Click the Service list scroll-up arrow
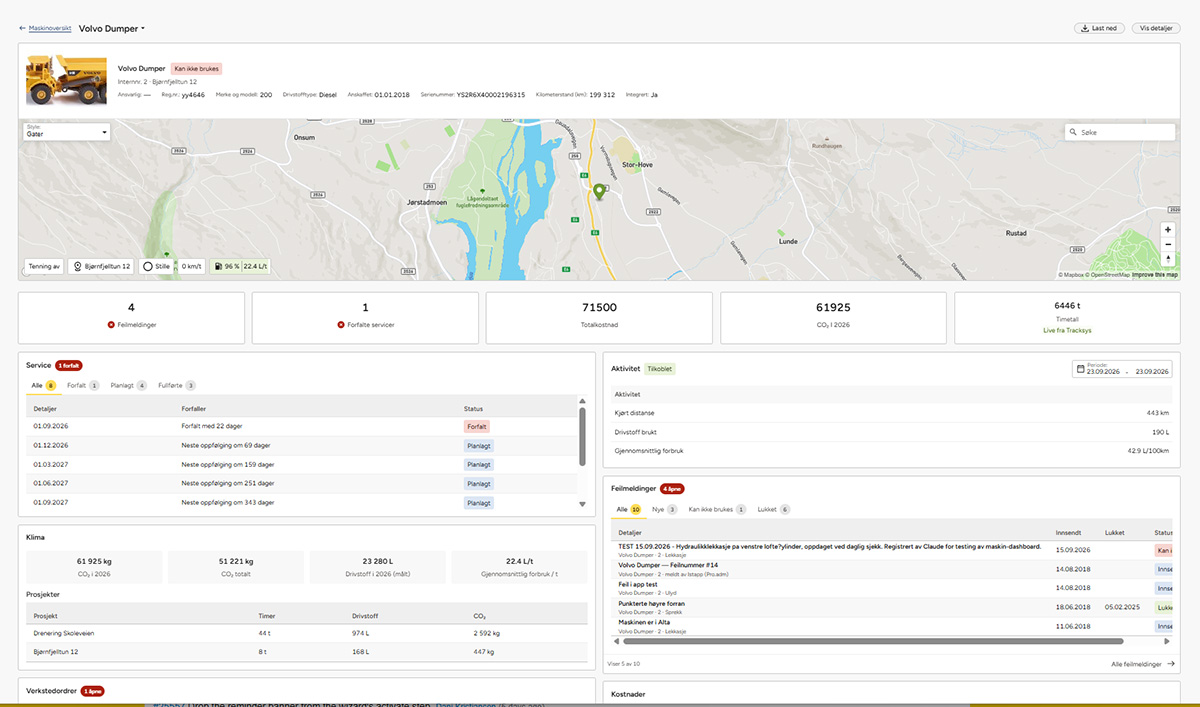 (583, 402)
